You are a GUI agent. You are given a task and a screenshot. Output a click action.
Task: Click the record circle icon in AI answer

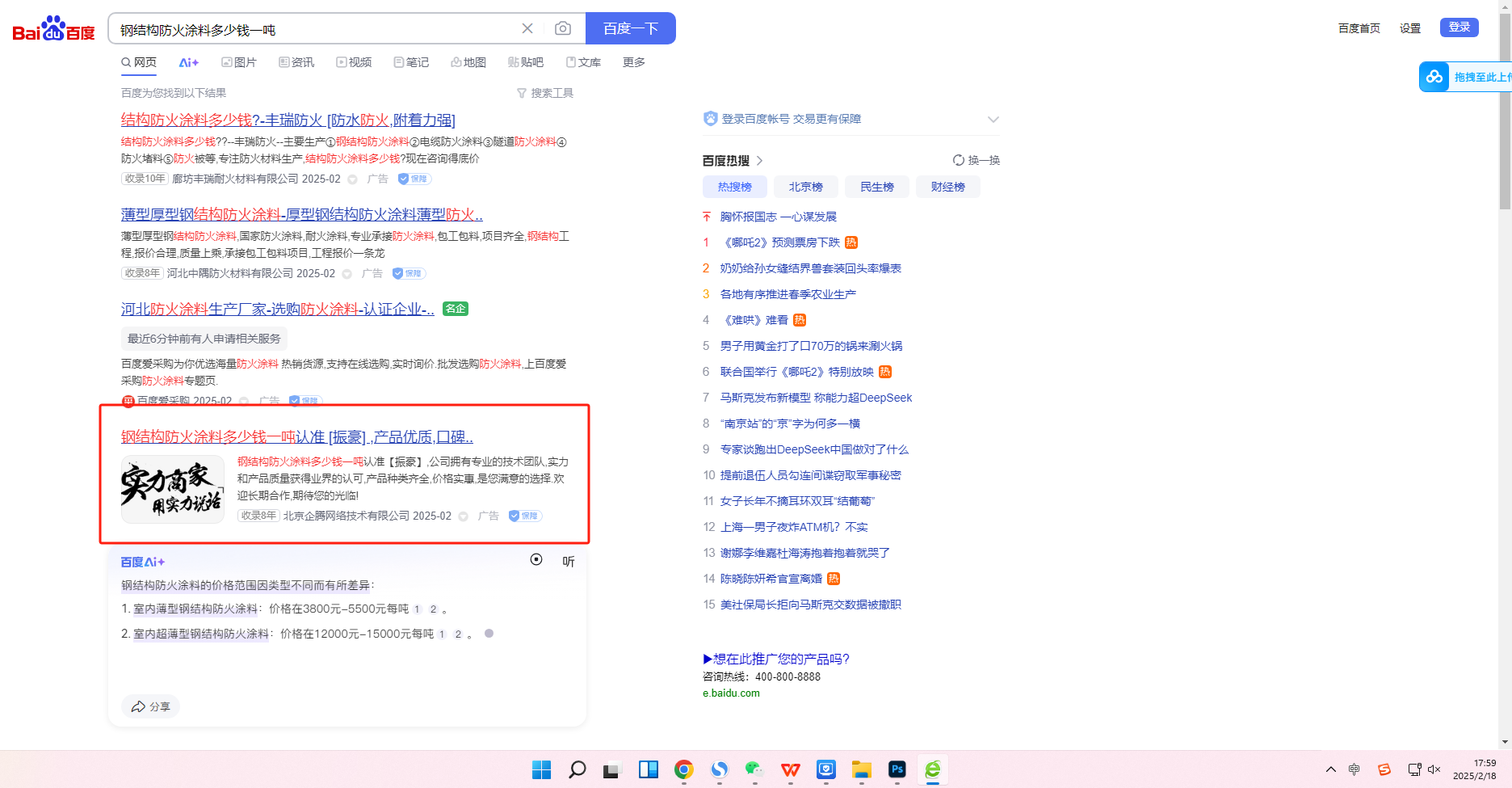(536, 560)
